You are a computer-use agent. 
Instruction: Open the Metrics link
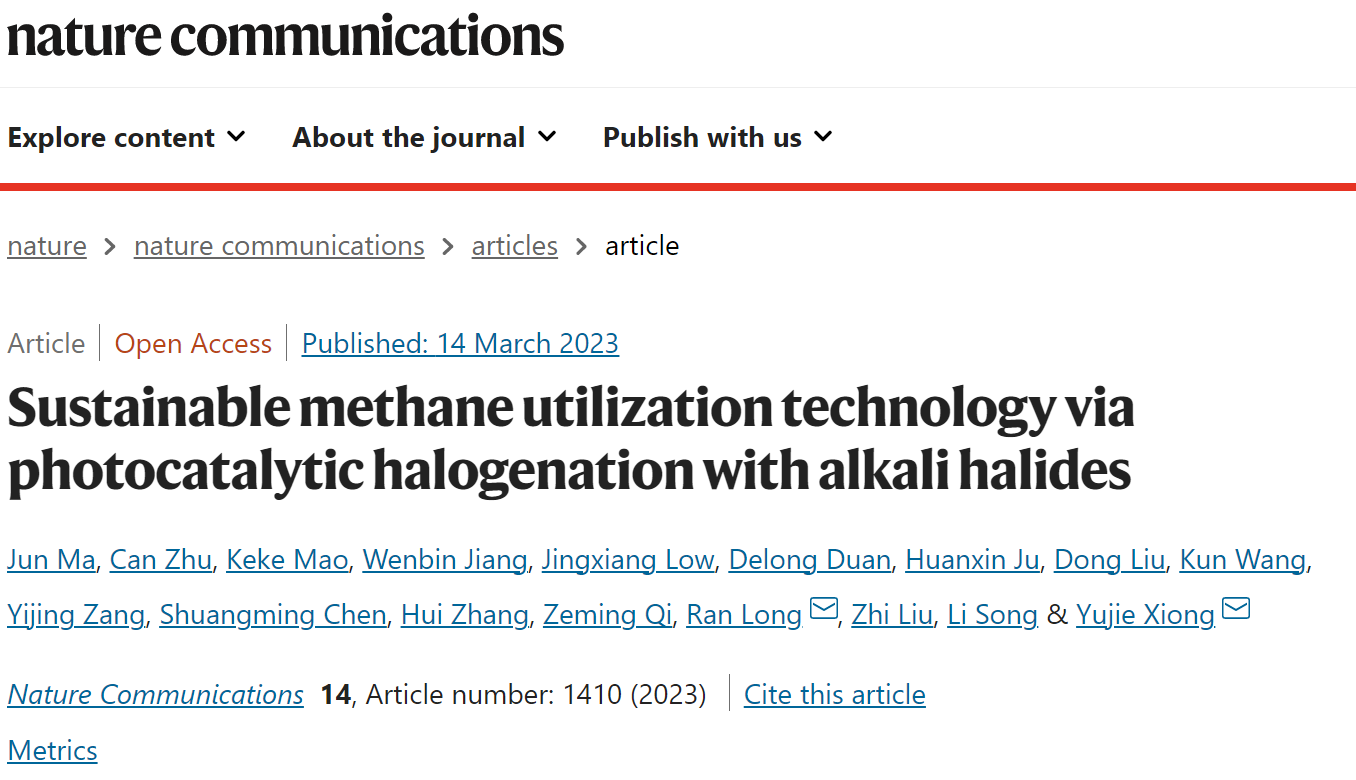(x=52, y=751)
